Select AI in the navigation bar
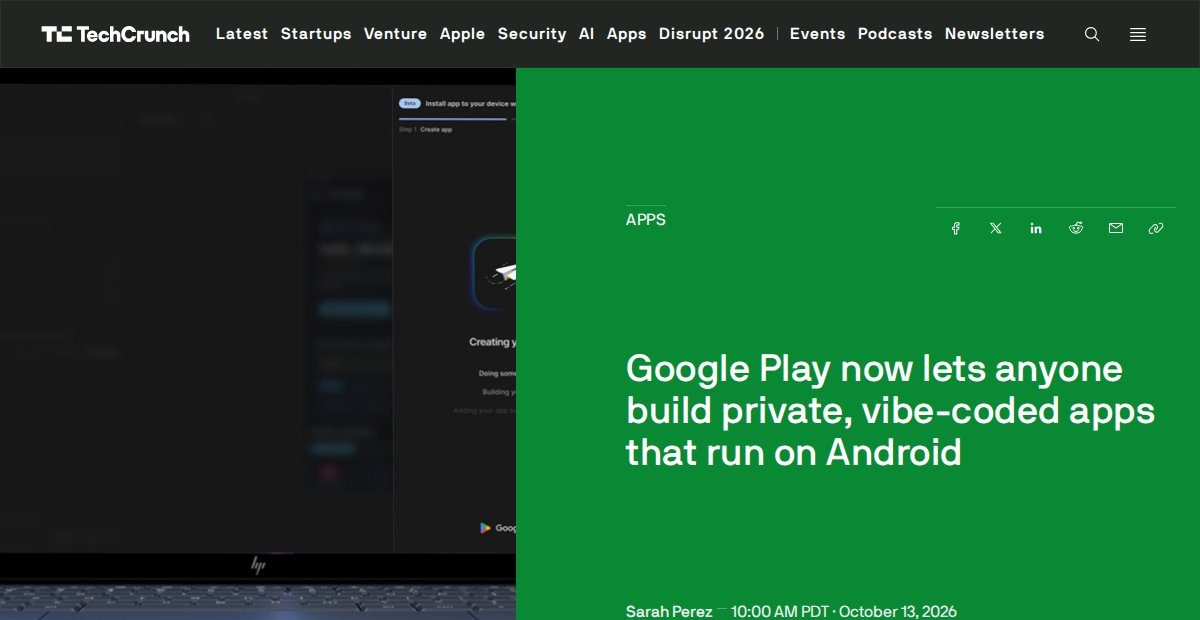Viewport: 1200px width, 620px height. (x=587, y=34)
